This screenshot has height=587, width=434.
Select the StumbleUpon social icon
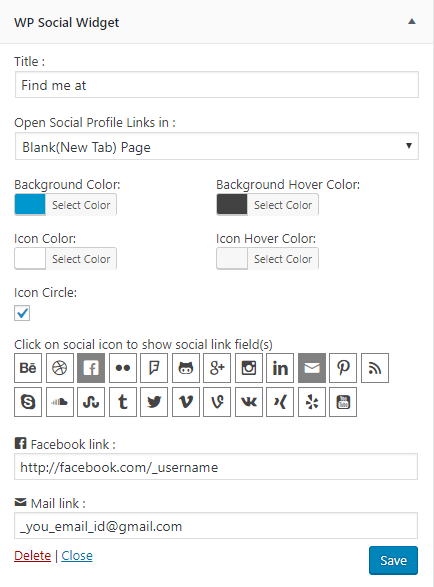pos(91,402)
